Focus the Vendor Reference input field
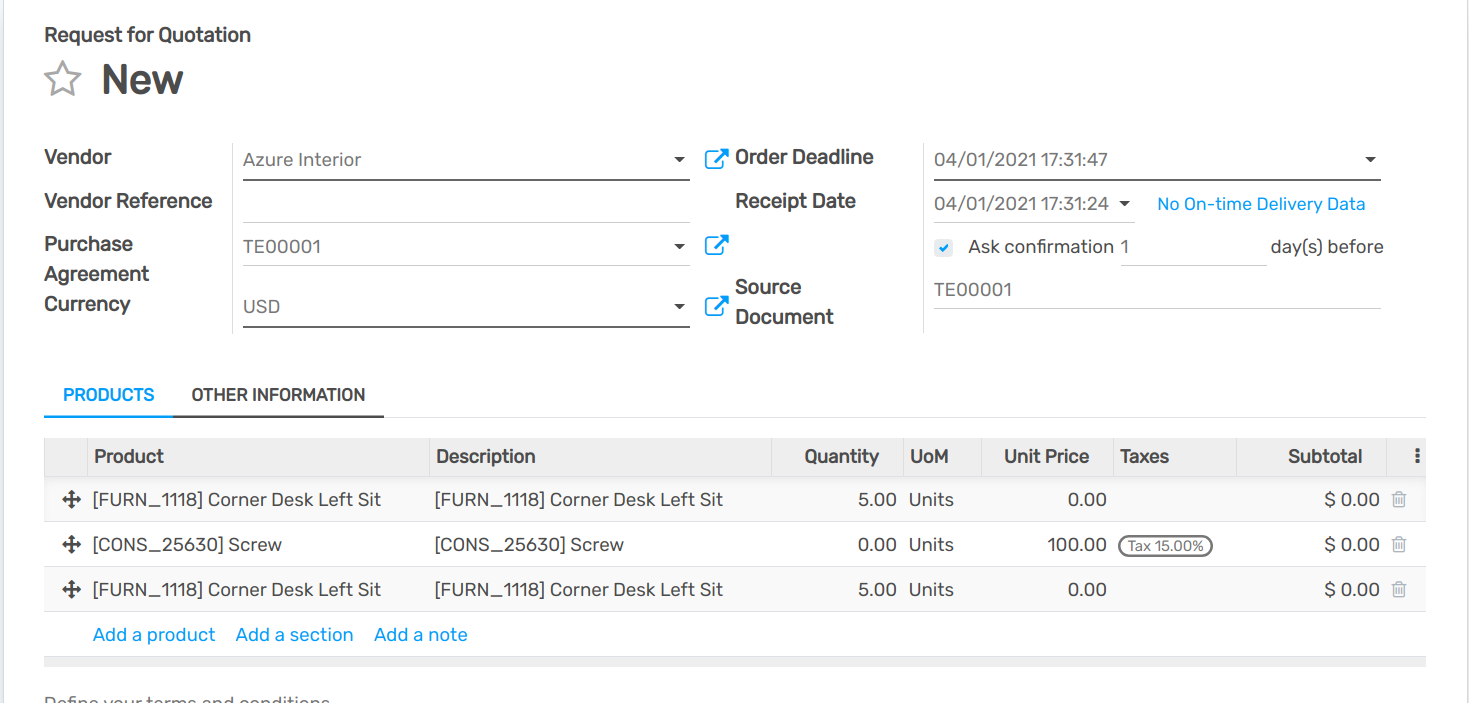Screen dimensions: 1469x703 pos(466,203)
